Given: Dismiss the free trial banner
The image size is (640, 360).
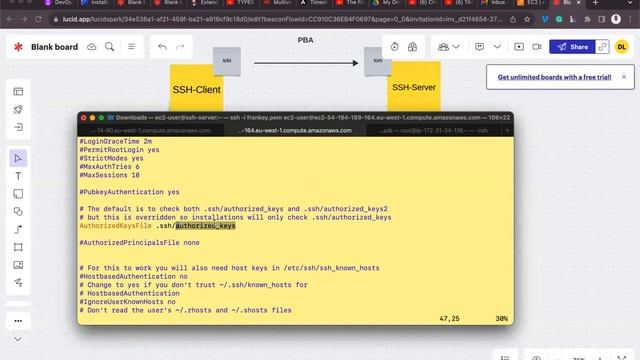Looking at the screenshot, I should (624, 77).
